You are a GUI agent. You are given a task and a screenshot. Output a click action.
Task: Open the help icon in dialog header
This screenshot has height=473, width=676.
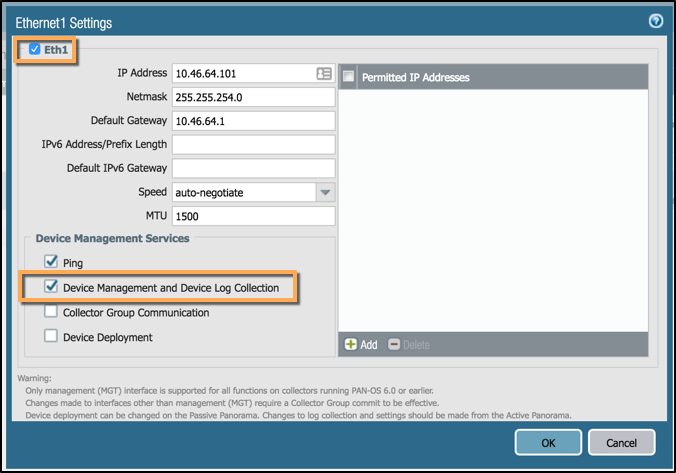click(x=656, y=20)
